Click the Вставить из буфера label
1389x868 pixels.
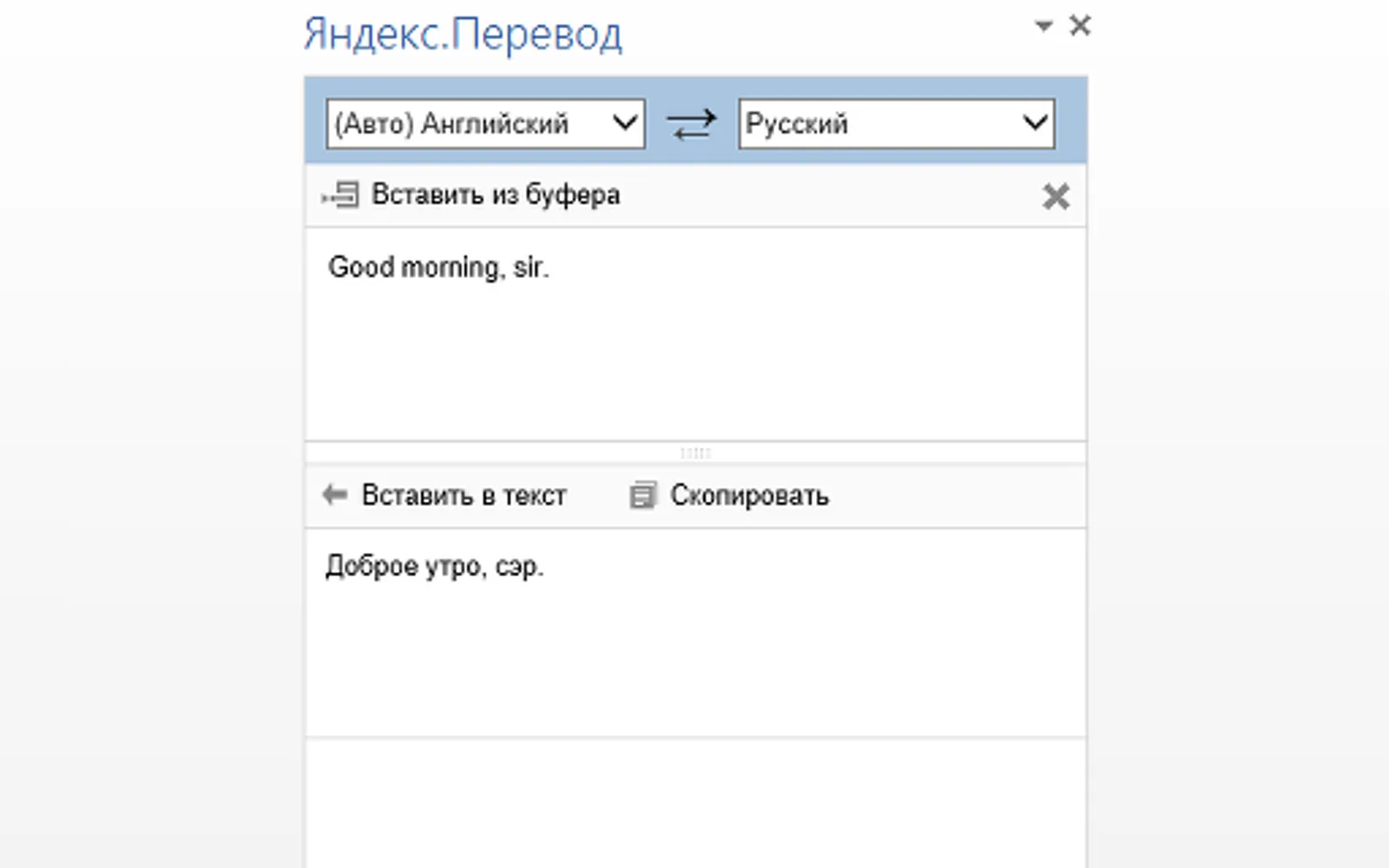pyautogui.click(x=496, y=194)
